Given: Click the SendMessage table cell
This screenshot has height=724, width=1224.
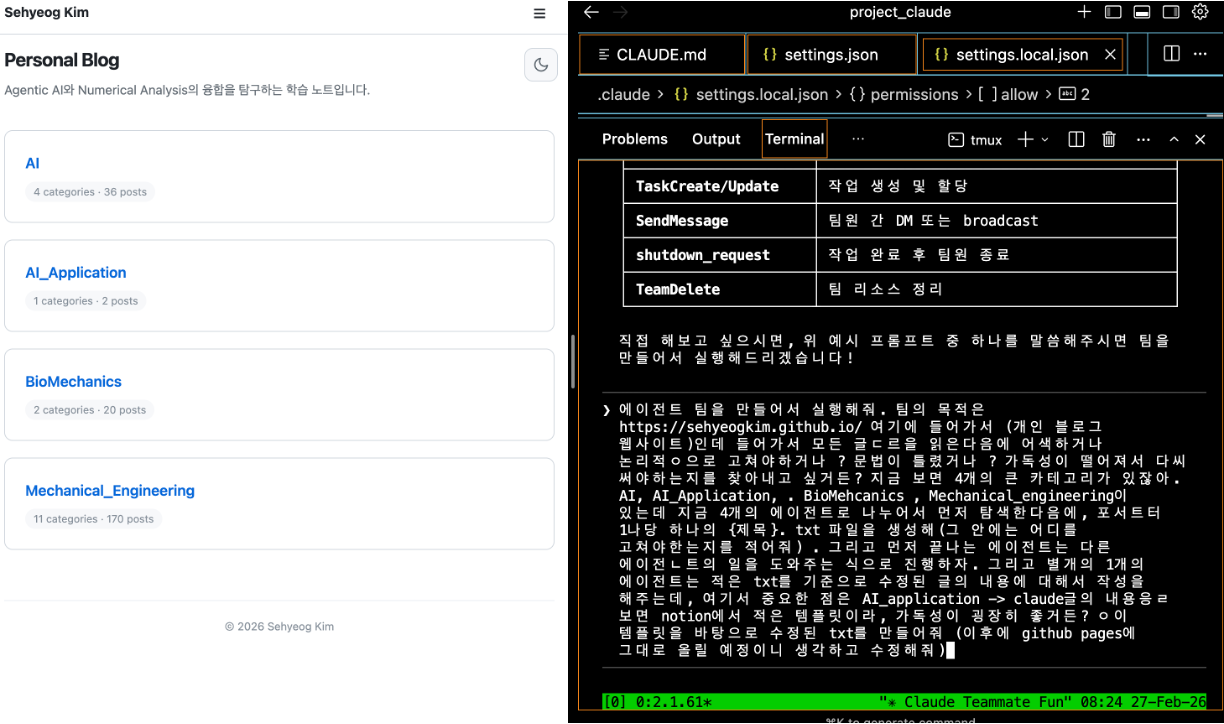Looking at the screenshot, I should click(x=720, y=220).
